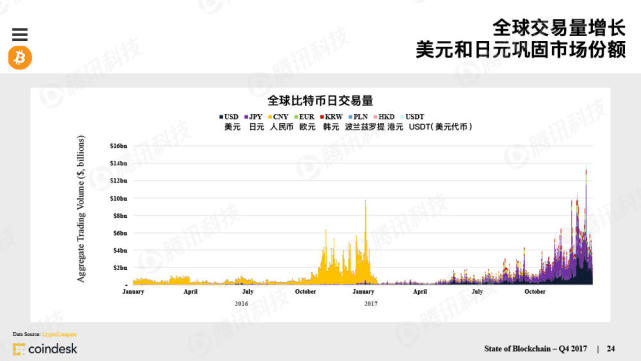This screenshot has height=361, width=641.
Task: Click the KRW legend entry
Action: (331, 117)
